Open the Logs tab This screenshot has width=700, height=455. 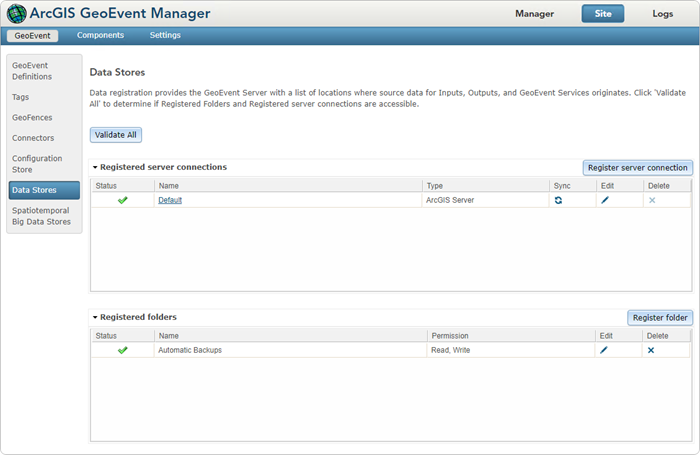[662, 14]
